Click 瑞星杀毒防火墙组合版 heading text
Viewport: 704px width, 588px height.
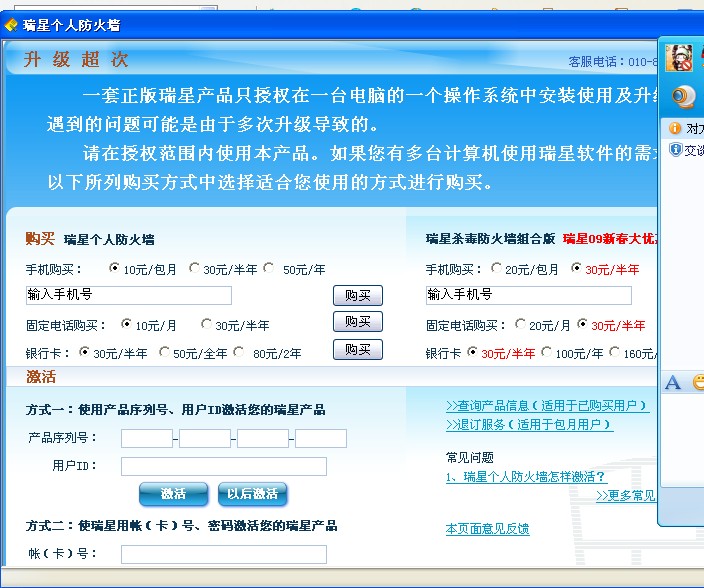pyautogui.click(x=490, y=239)
